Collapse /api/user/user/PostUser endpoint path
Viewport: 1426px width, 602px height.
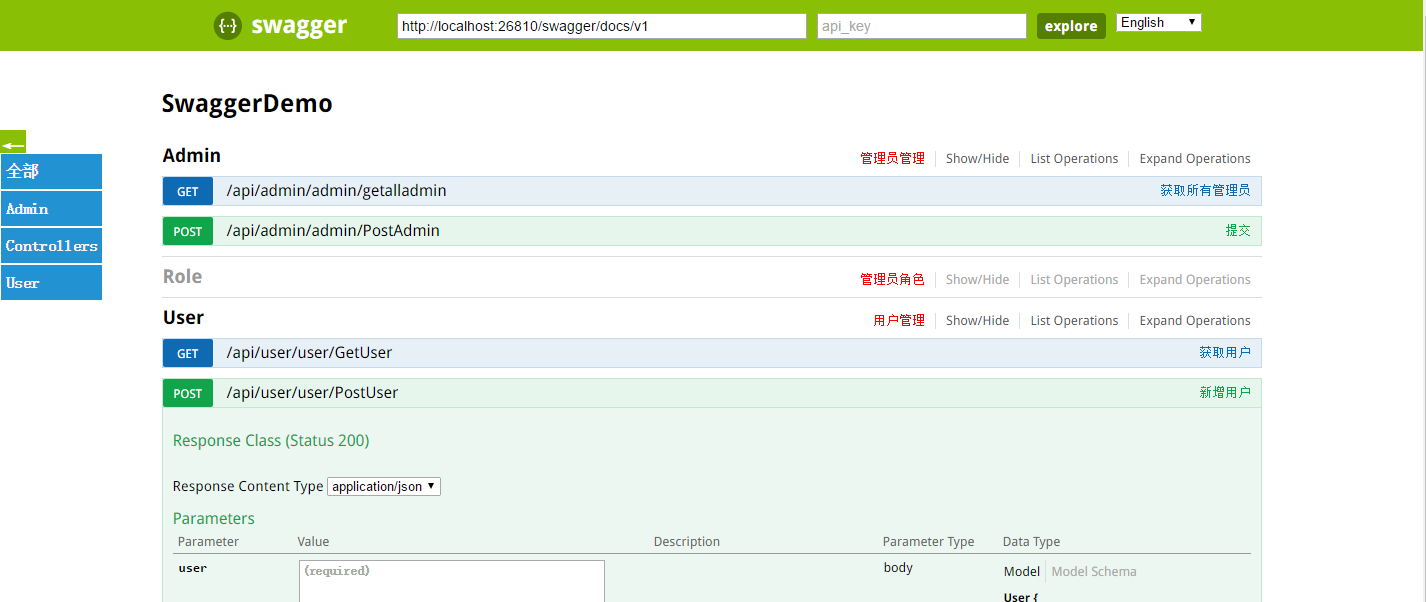tap(312, 392)
